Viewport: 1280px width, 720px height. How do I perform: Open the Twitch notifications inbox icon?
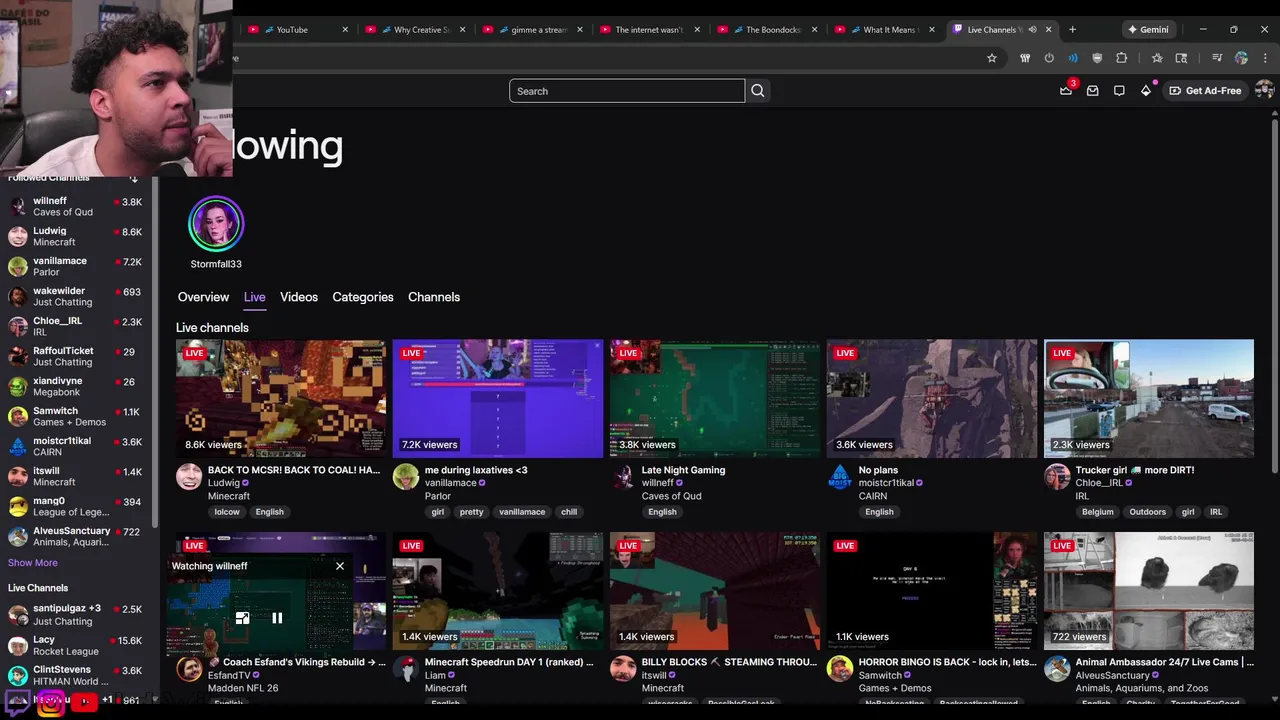[x=1093, y=91]
